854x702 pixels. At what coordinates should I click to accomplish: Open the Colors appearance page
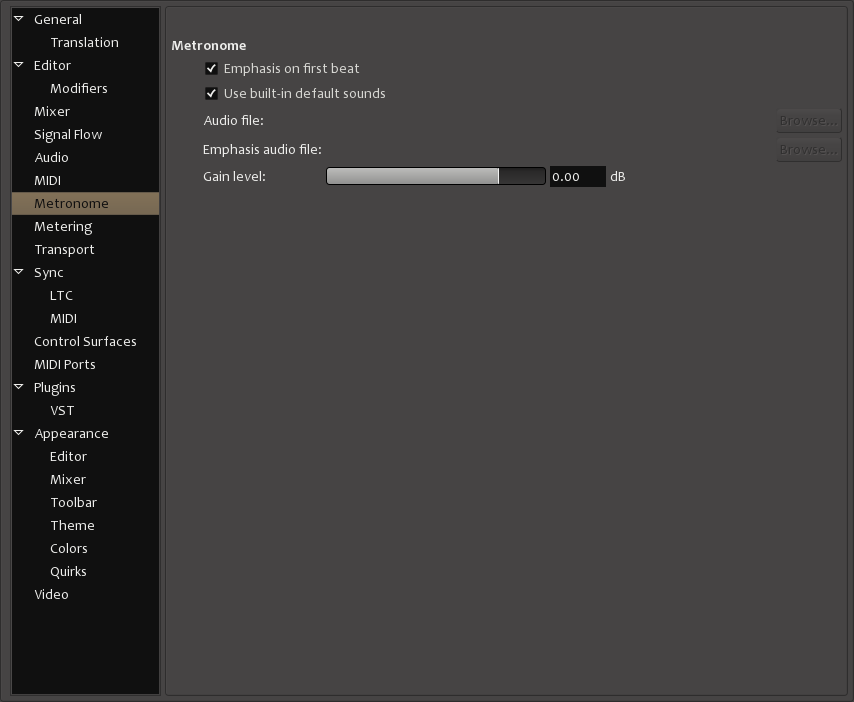click(69, 548)
